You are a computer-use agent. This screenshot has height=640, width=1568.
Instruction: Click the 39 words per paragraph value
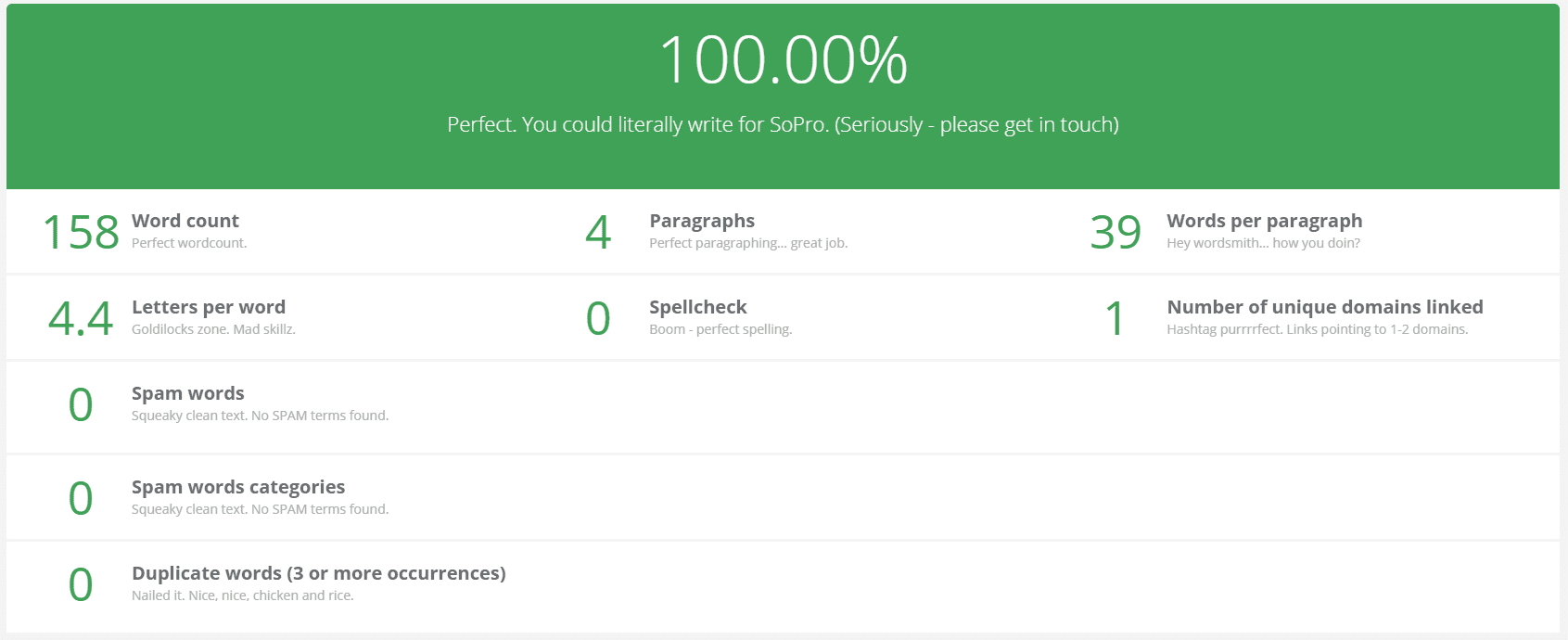[1115, 232]
